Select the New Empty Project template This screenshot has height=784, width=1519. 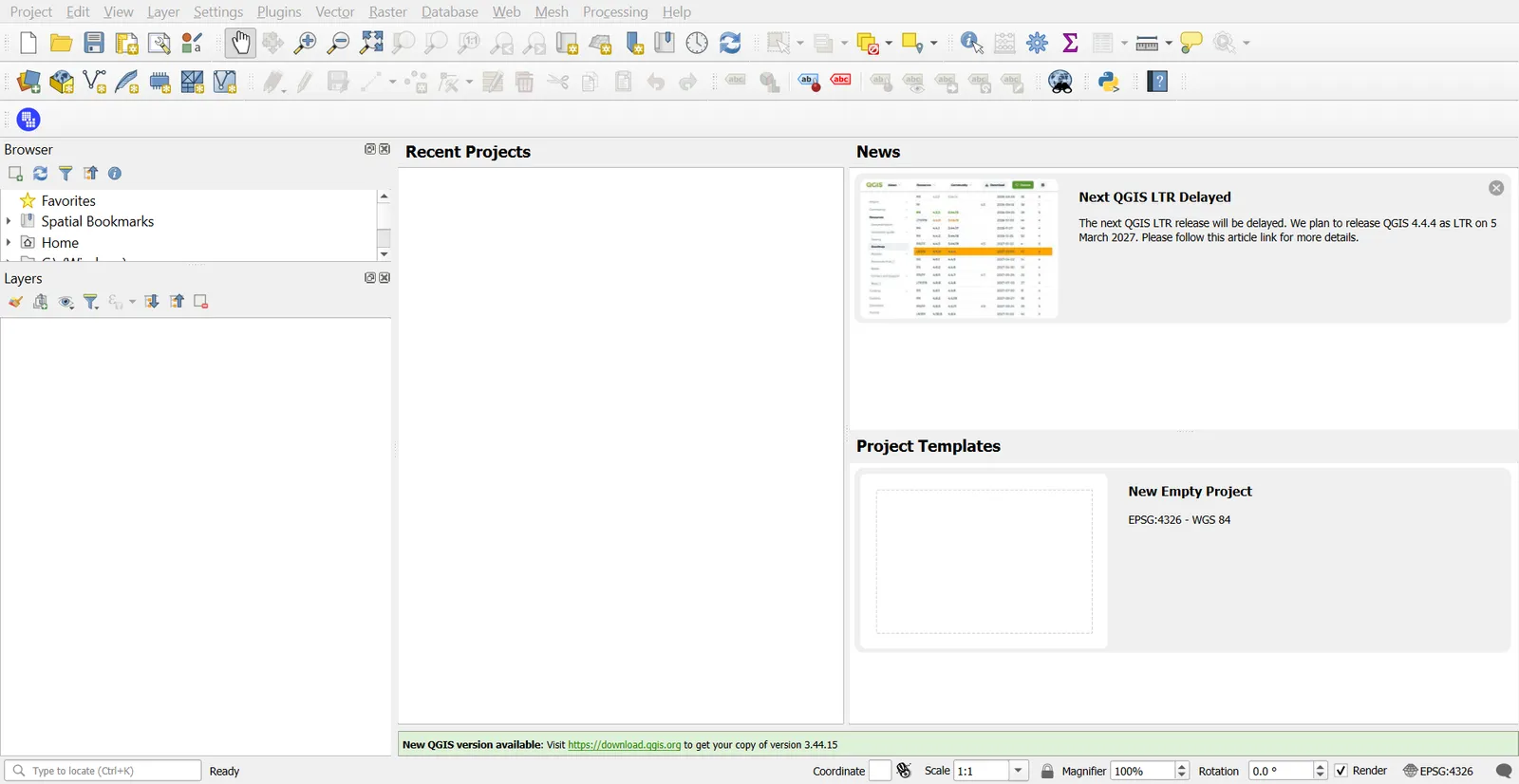[1183, 560]
